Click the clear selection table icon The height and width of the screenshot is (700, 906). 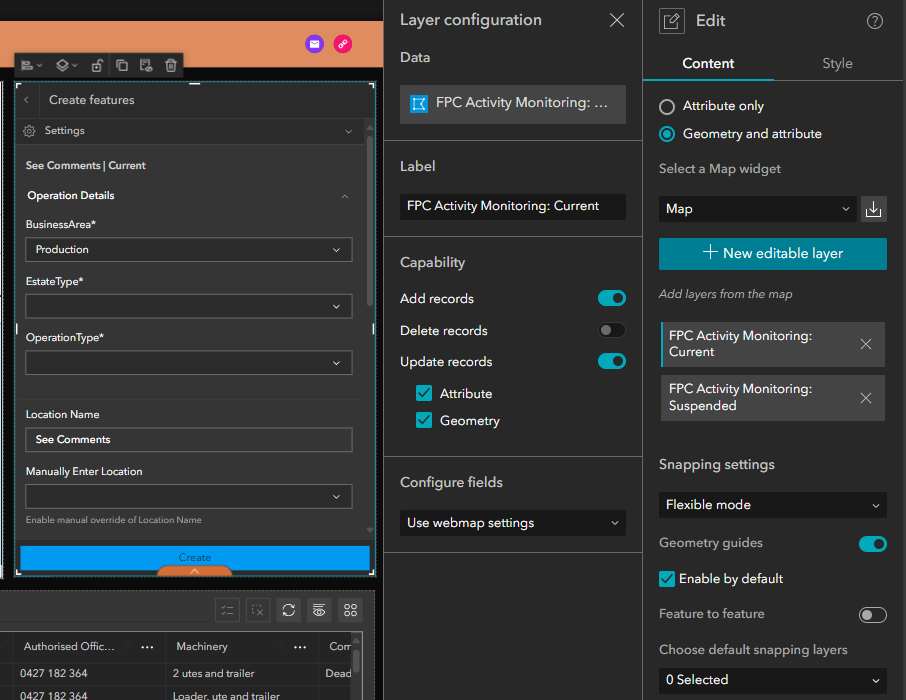pos(258,610)
